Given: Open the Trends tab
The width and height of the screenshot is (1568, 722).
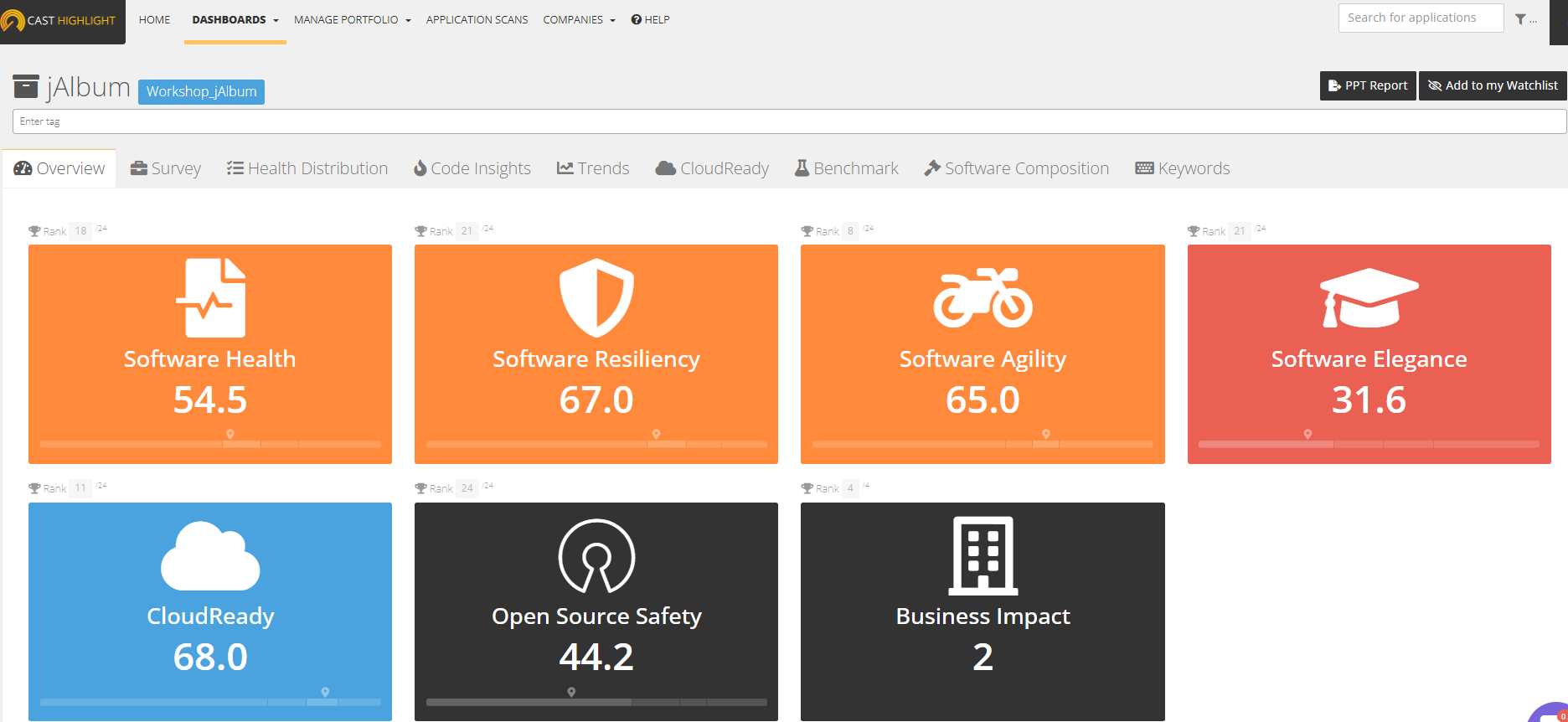Looking at the screenshot, I should click(x=593, y=168).
